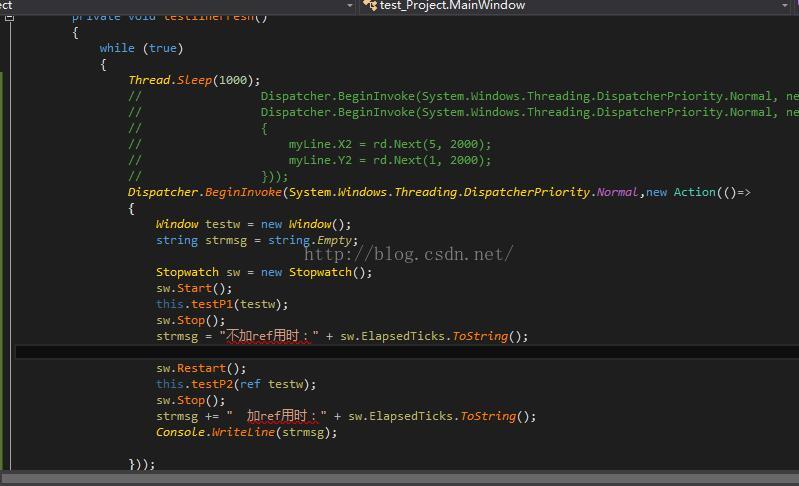Click the "this.testP1(testw);" call

tap(222, 304)
